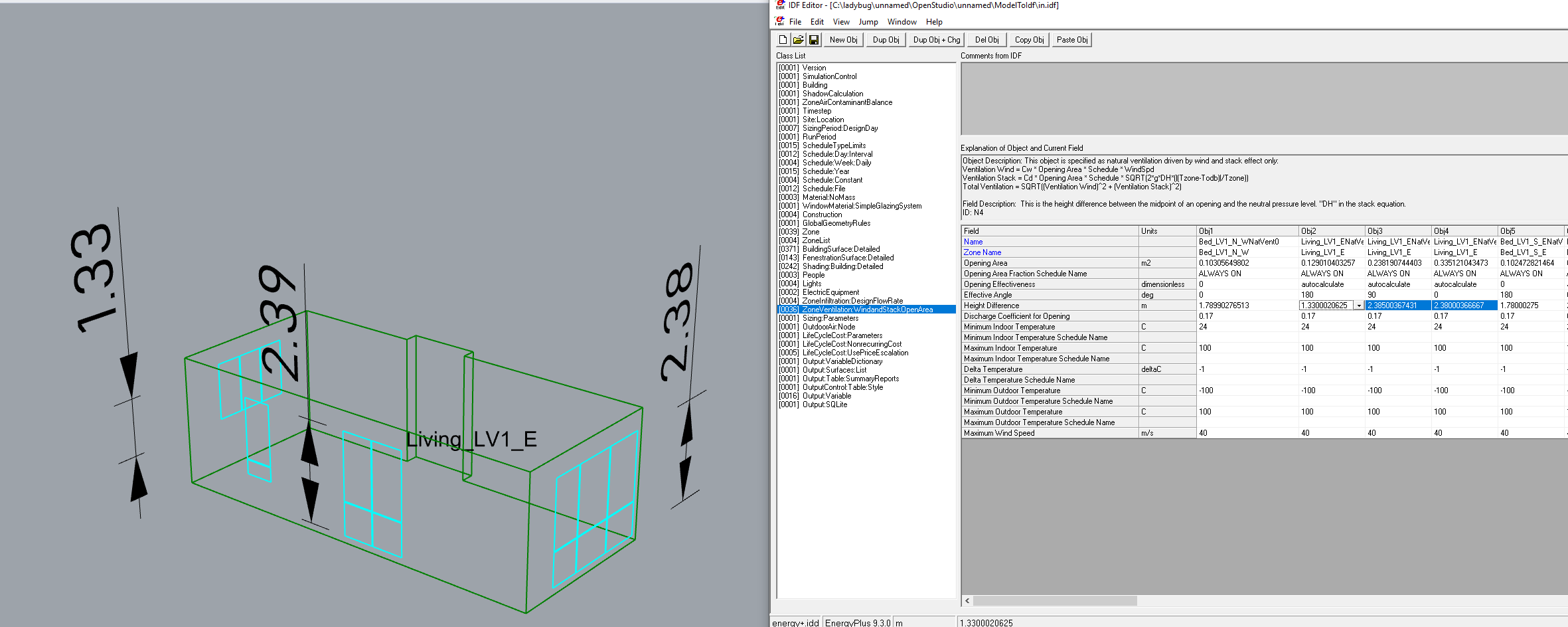
Task: Click the IDF Editor menu bar document icon
Action: (x=779, y=21)
